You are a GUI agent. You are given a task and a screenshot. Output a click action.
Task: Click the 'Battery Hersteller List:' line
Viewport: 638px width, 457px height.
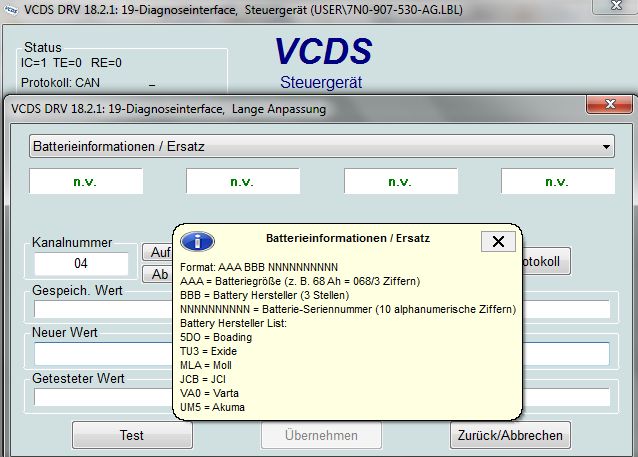point(233,323)
